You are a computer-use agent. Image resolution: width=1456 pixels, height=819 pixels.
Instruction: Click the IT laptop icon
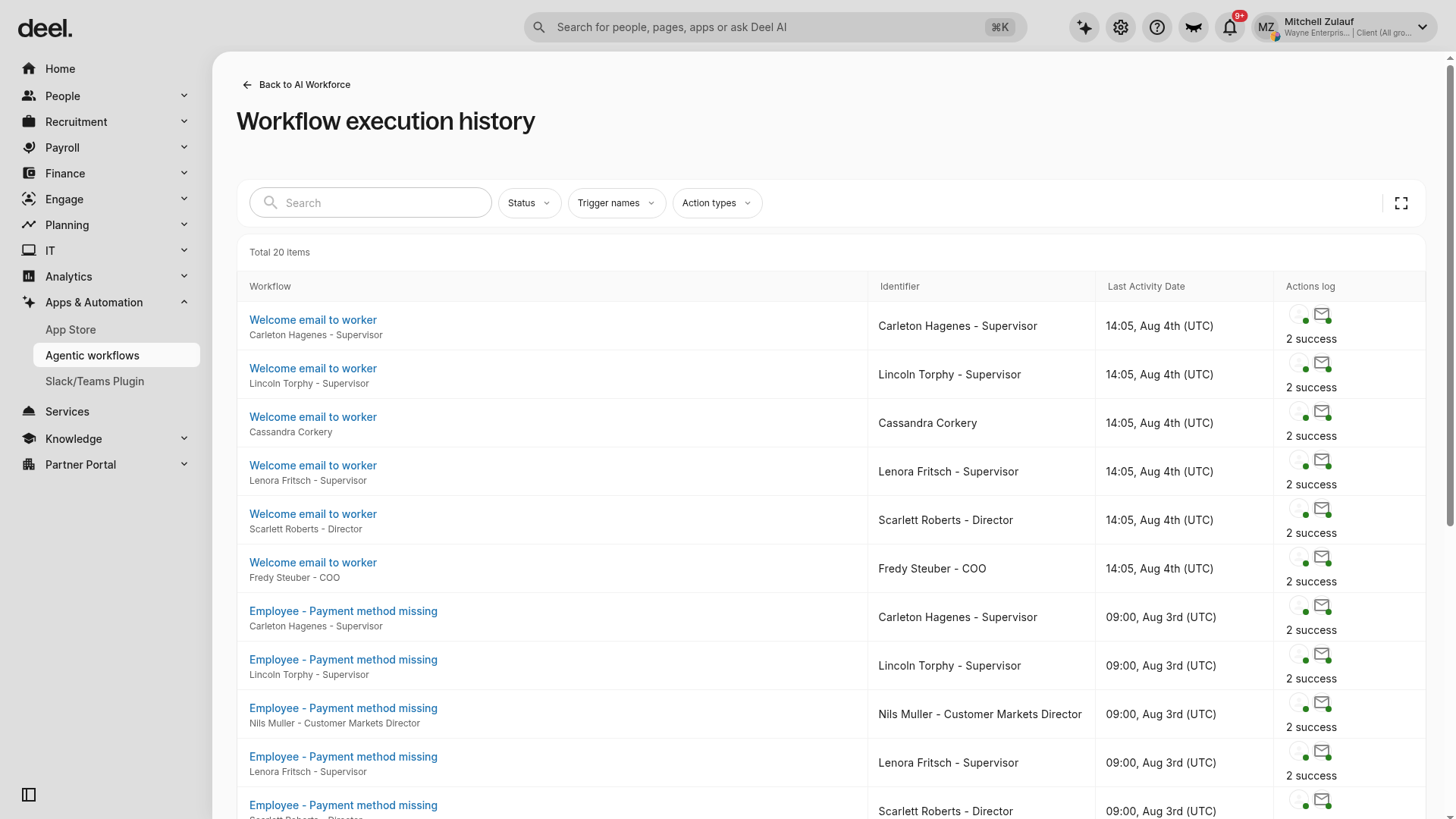point(29,251)
